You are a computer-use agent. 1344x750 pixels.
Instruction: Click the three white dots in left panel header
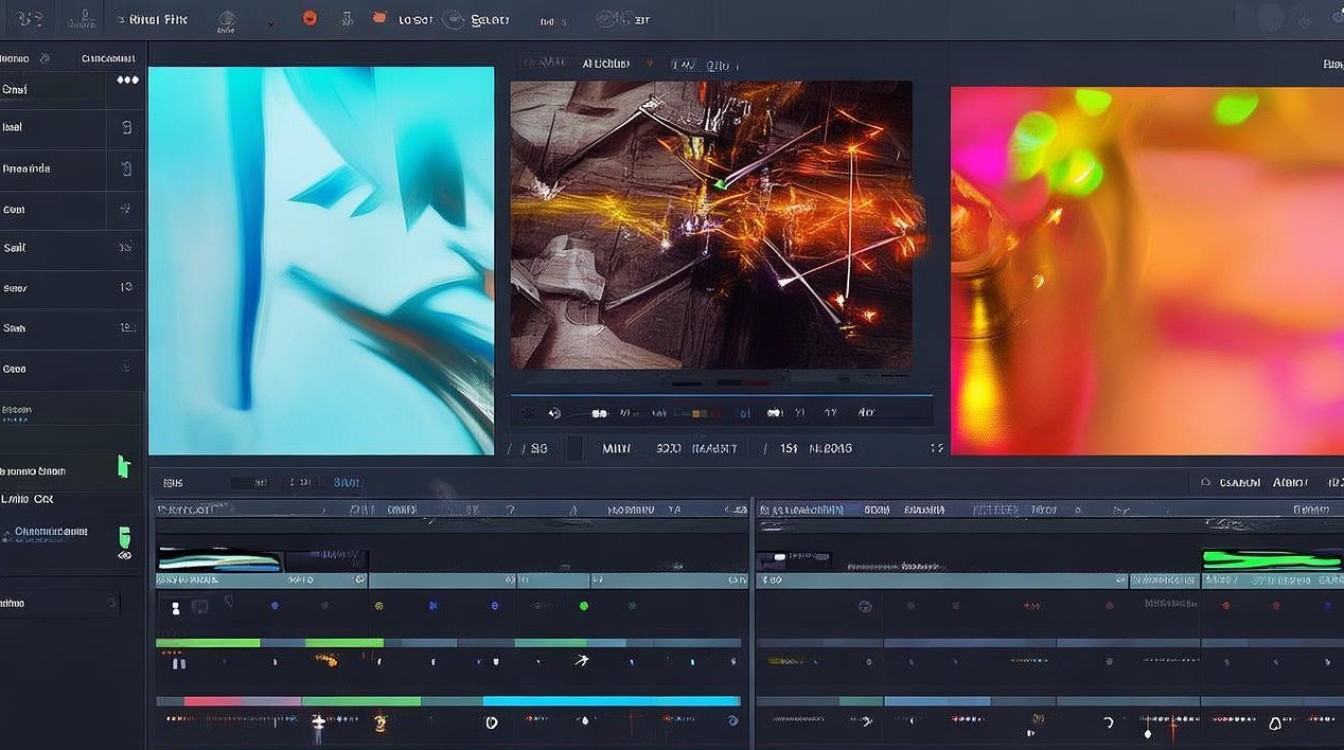[x=127, y=80]
